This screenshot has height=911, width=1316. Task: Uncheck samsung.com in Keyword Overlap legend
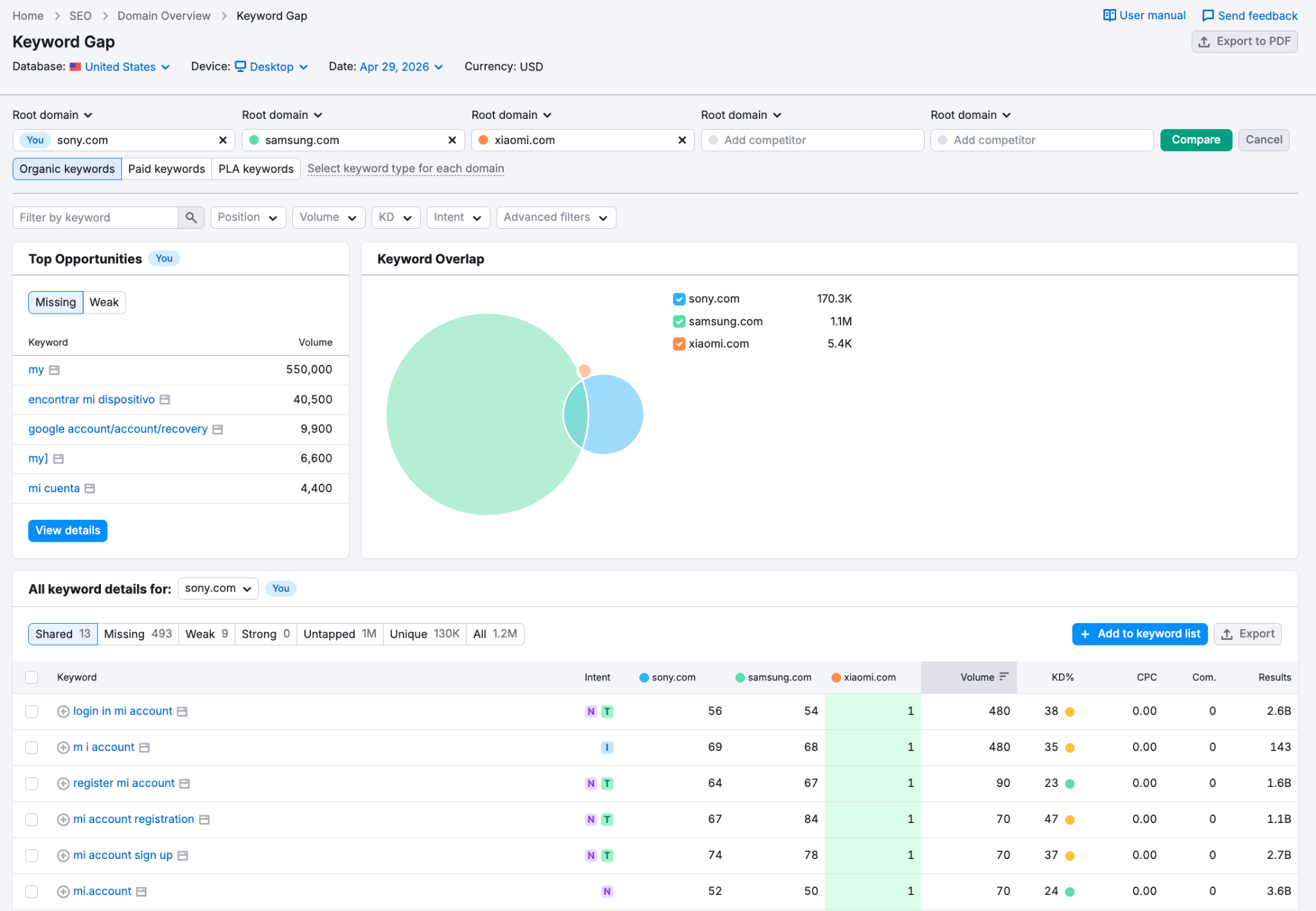pos(679,321)
